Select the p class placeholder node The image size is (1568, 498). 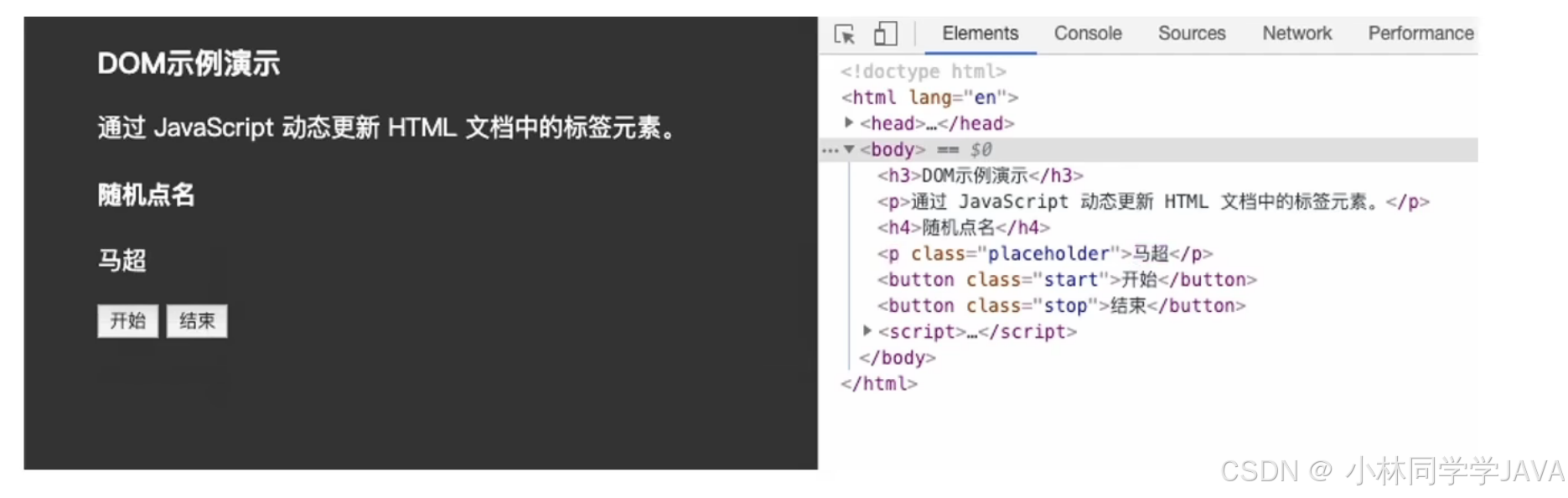pos(1045,253)
